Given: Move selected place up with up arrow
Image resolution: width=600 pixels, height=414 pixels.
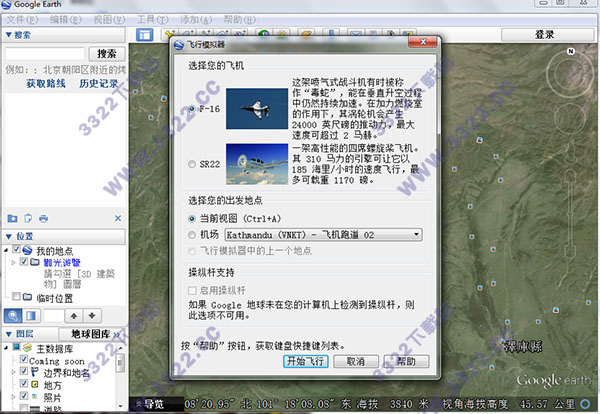Looking at the screenshot, I should click(x=74, y=316).
